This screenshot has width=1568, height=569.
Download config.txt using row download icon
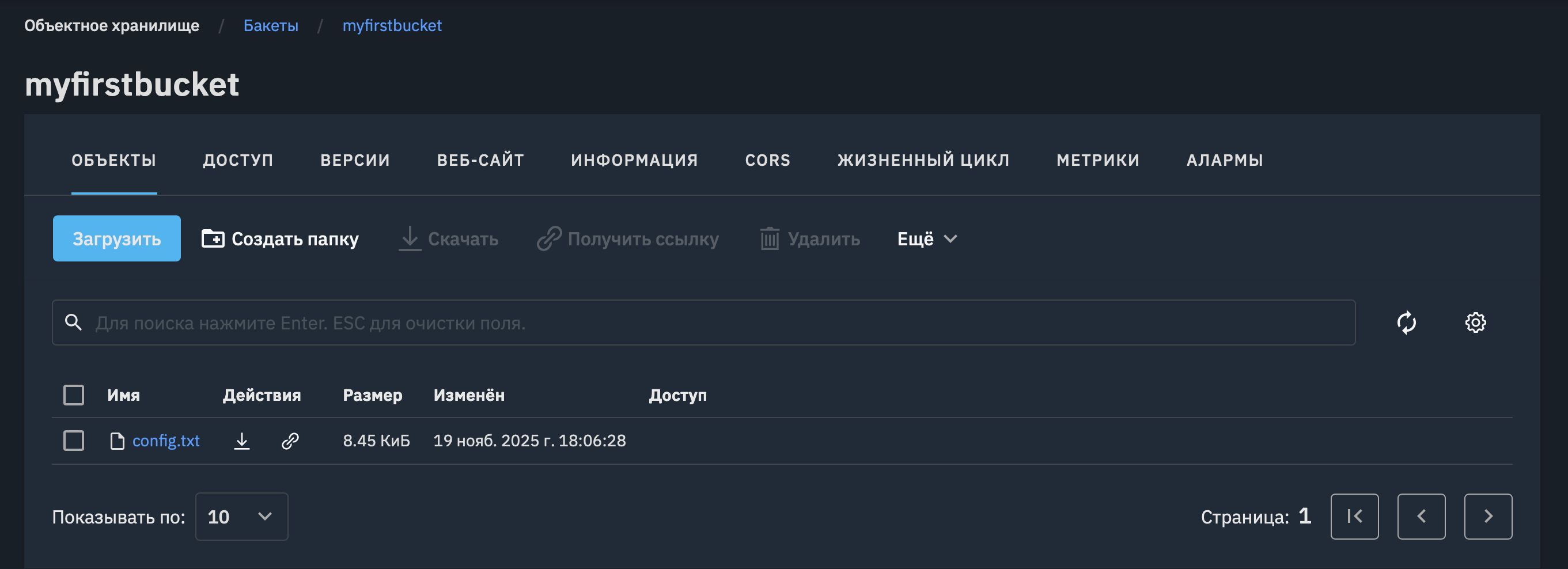[242, 441]
